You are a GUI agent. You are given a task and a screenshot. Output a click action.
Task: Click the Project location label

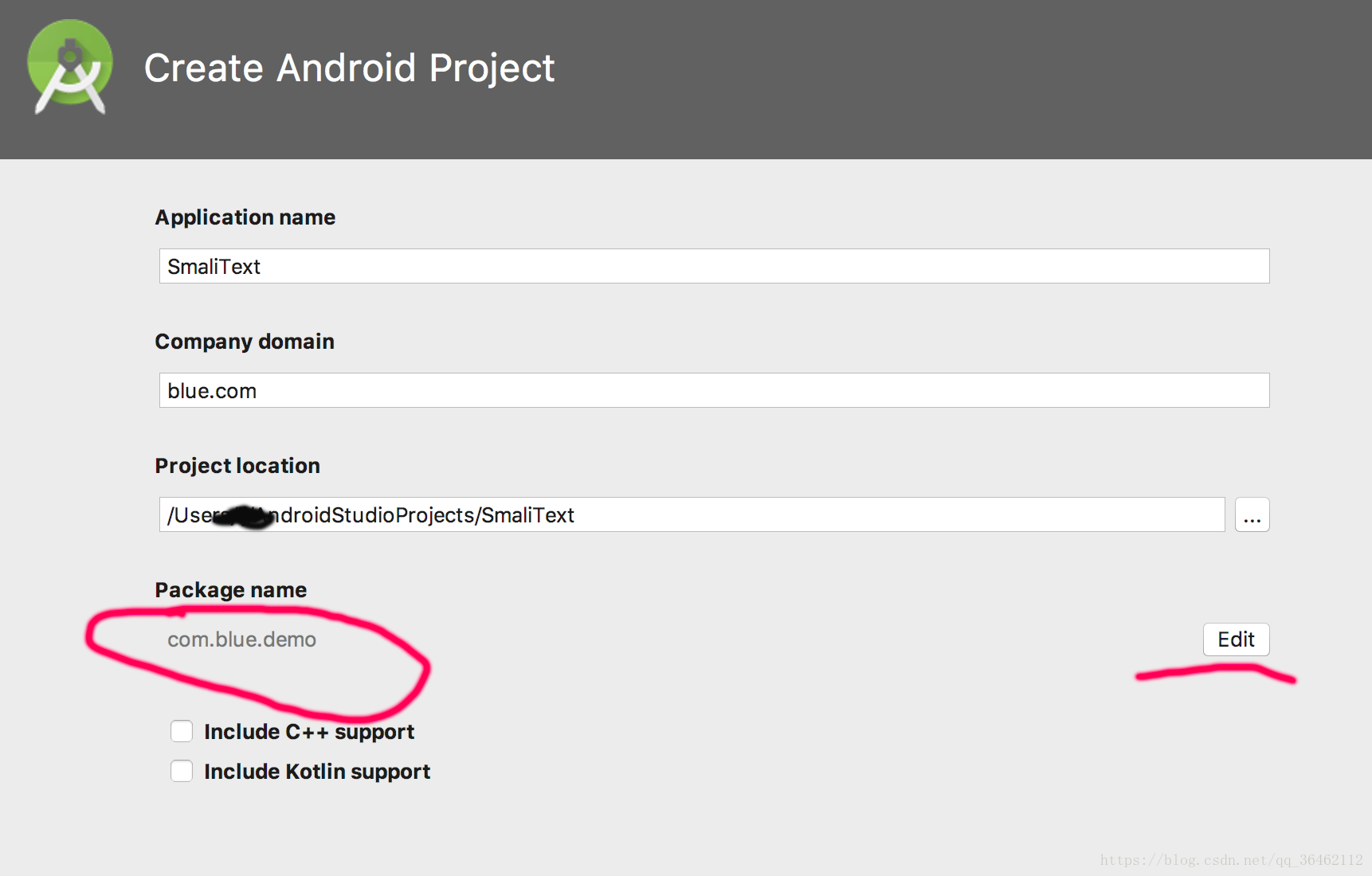click(x=237, y=466)
